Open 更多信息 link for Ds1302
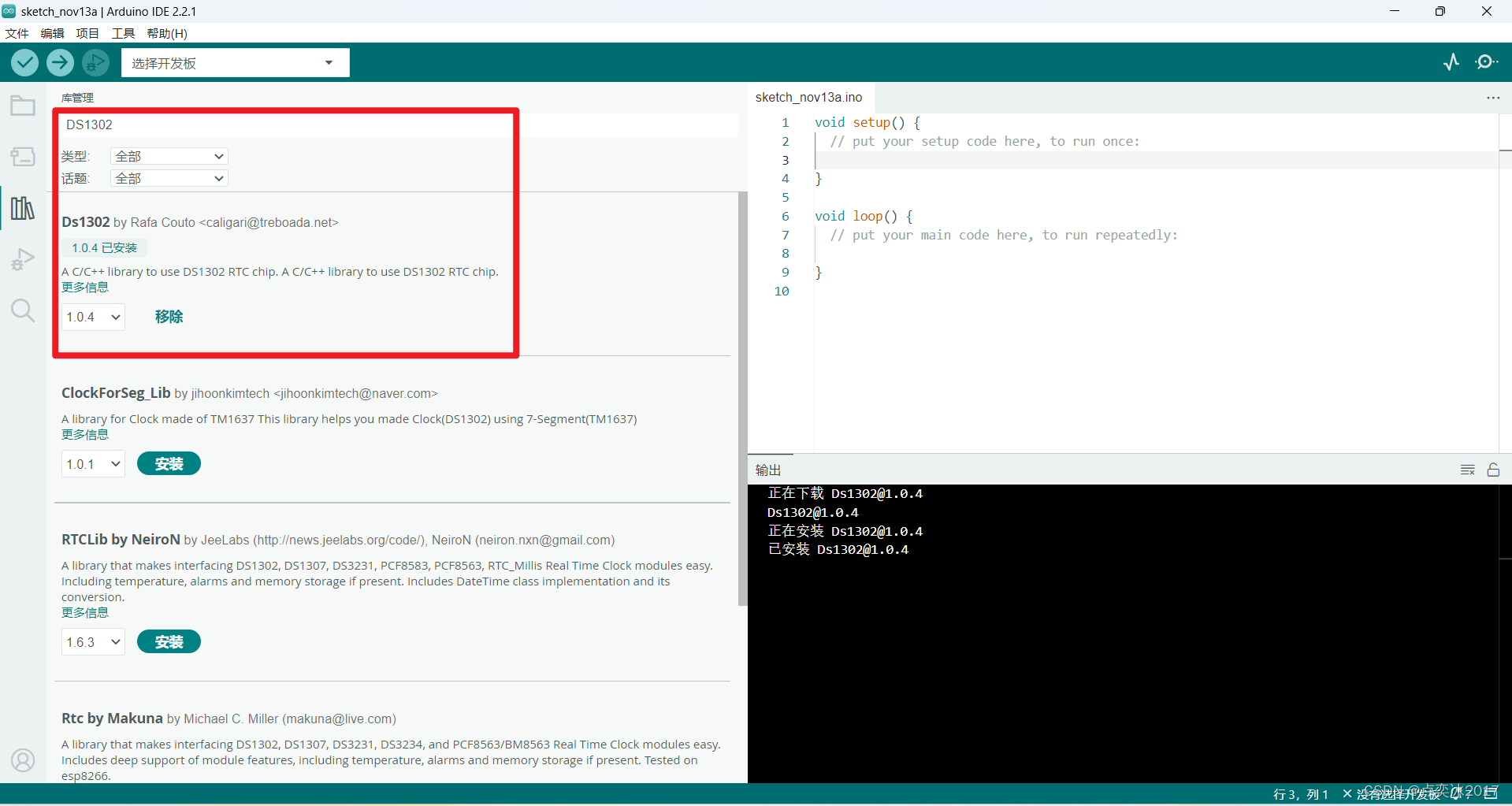The width and height of the screenshot is (1512, 806). [x=85, y=288]
